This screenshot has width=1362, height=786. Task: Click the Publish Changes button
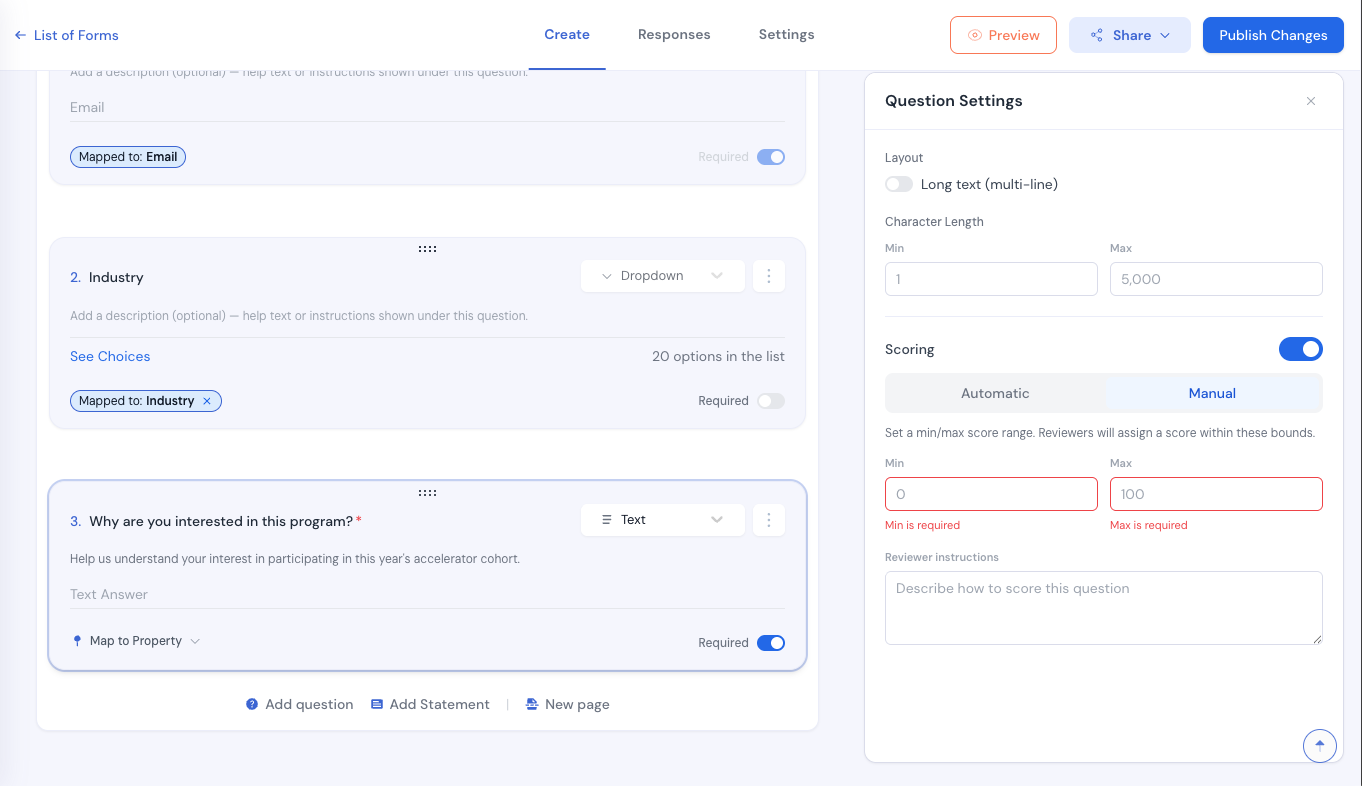point(1273,35)
